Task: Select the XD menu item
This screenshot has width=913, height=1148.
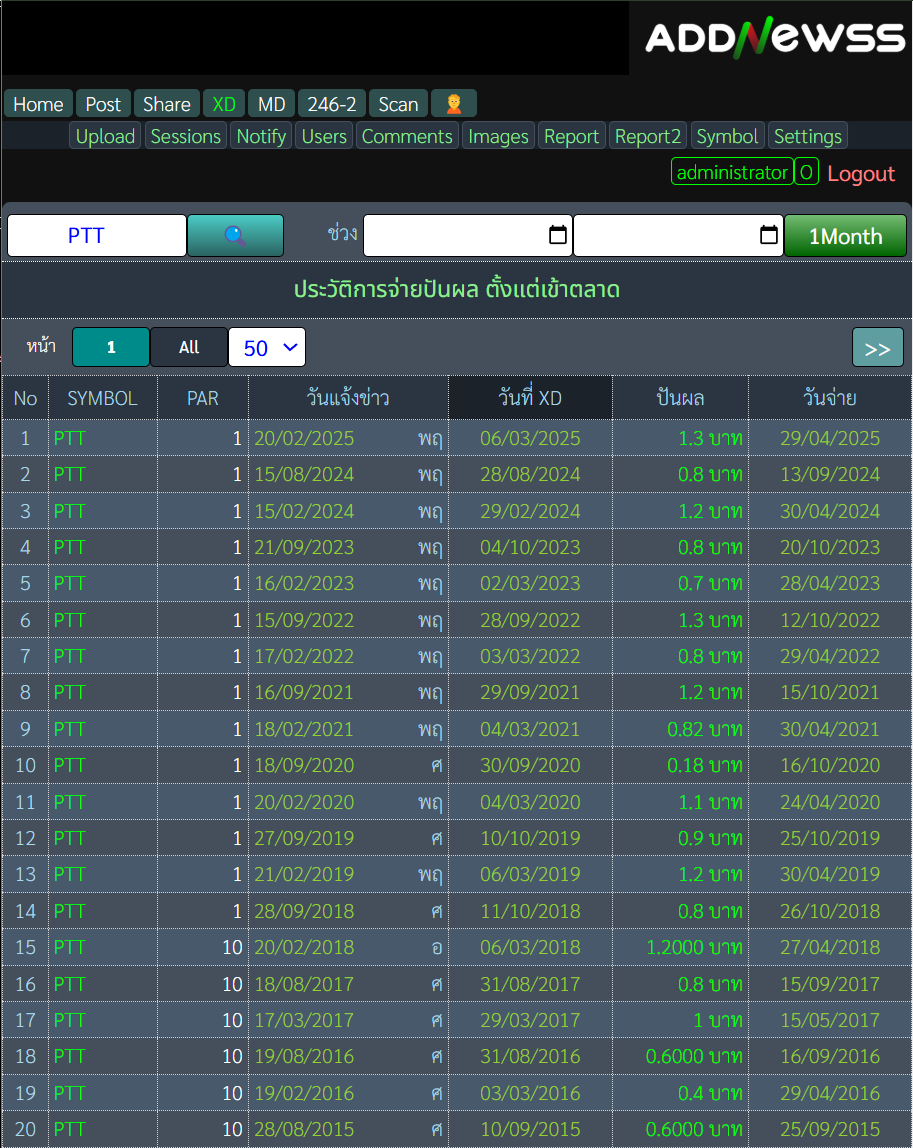Action: click(224, 104)
